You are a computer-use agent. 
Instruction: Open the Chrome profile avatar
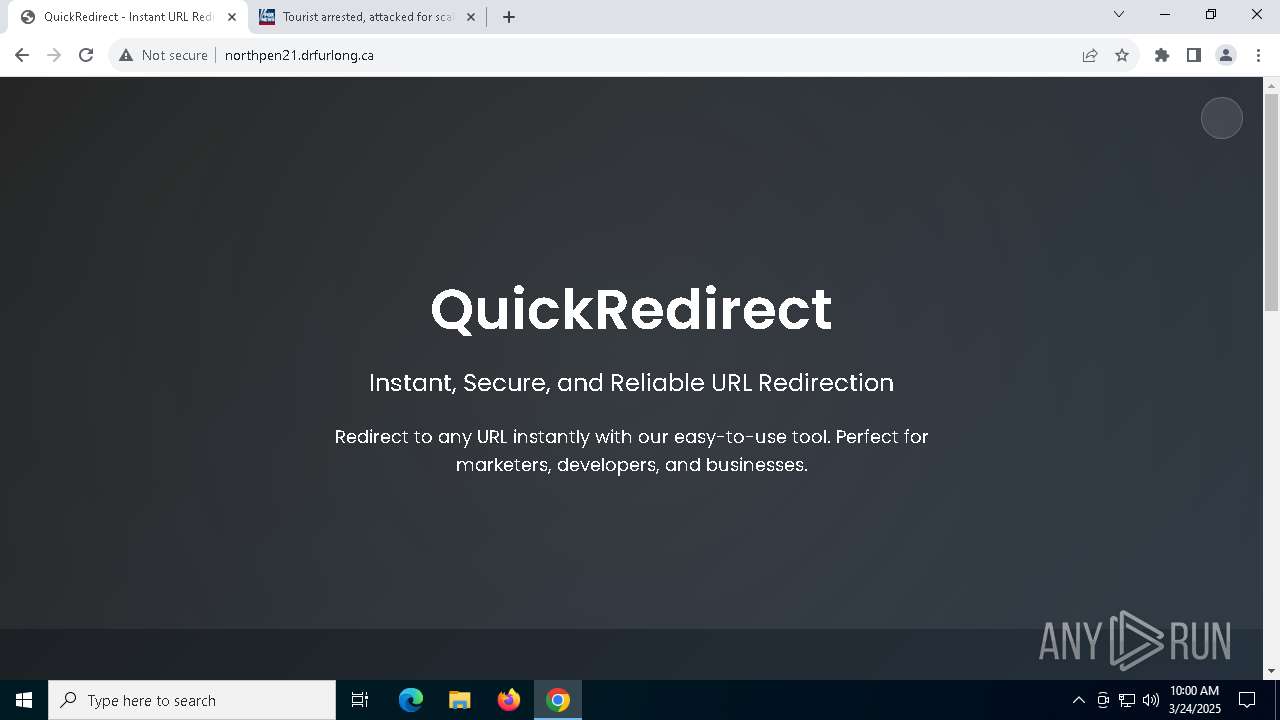(x=1226, y=55)
